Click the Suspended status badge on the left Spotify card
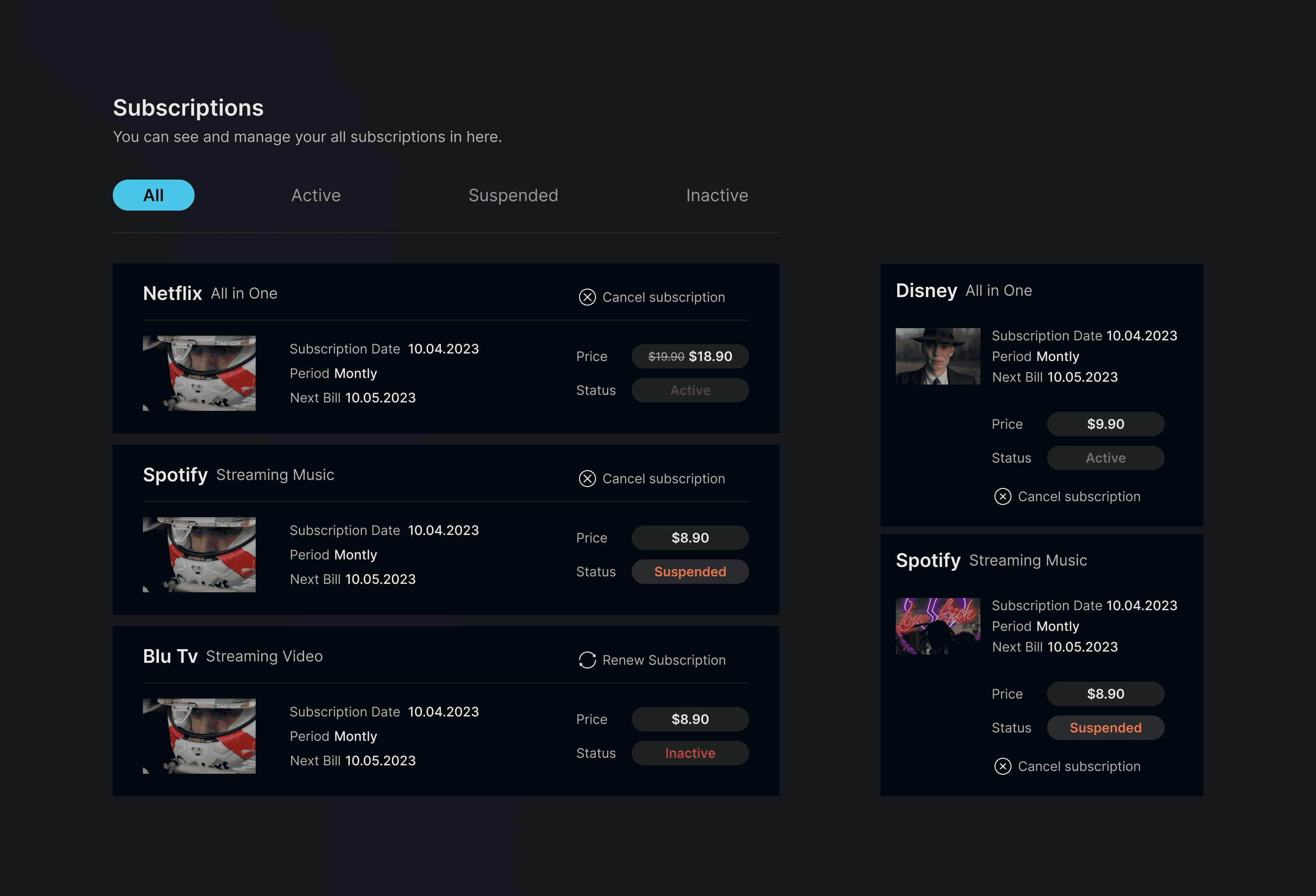 point(689,572)
